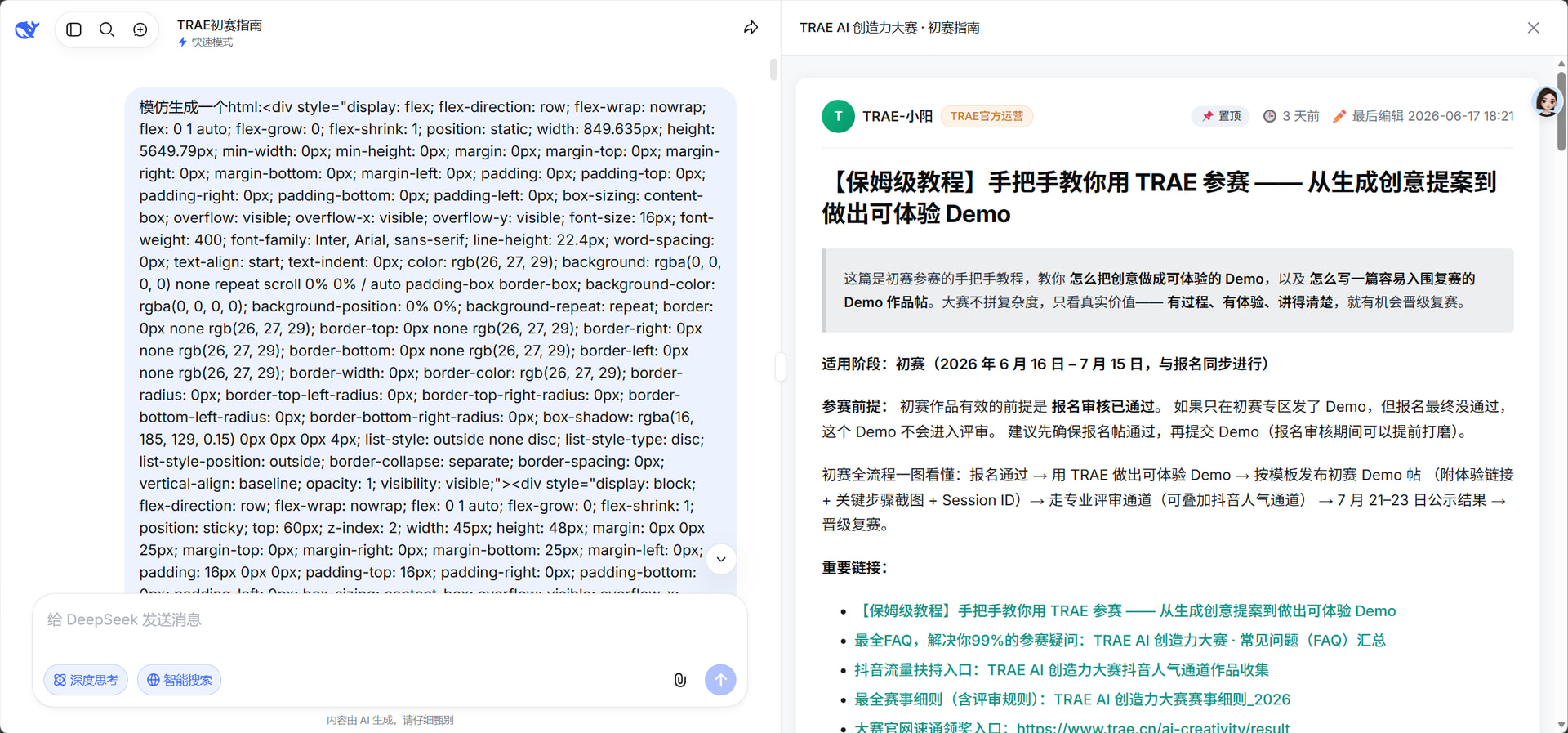The width and height of the screenshot is (1568, 733).
Task: Click the TRAE官方运营 badge
Action: [987, 116]
